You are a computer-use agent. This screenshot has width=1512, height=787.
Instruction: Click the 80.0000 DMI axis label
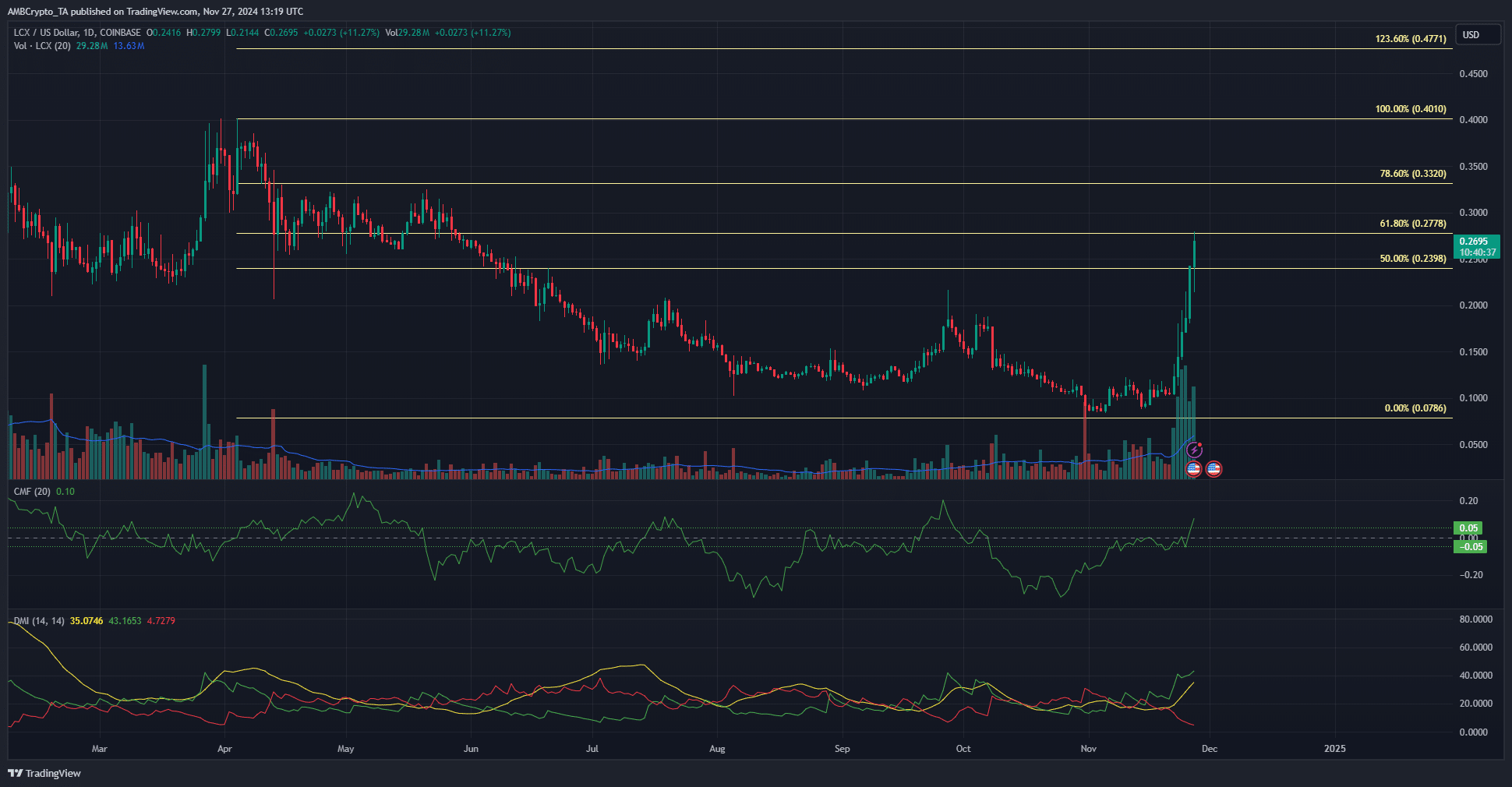coord(1475,619)
